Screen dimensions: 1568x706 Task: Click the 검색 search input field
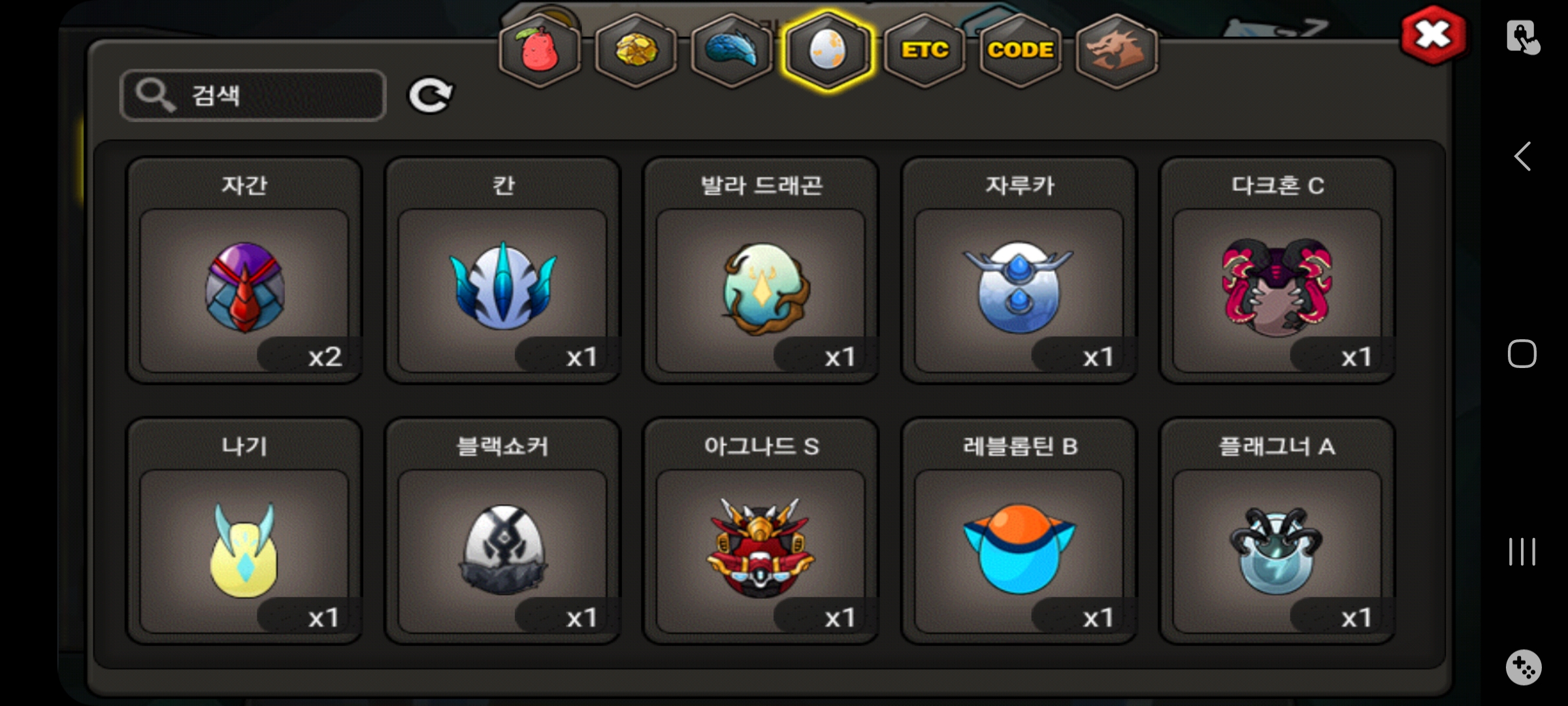253,95
